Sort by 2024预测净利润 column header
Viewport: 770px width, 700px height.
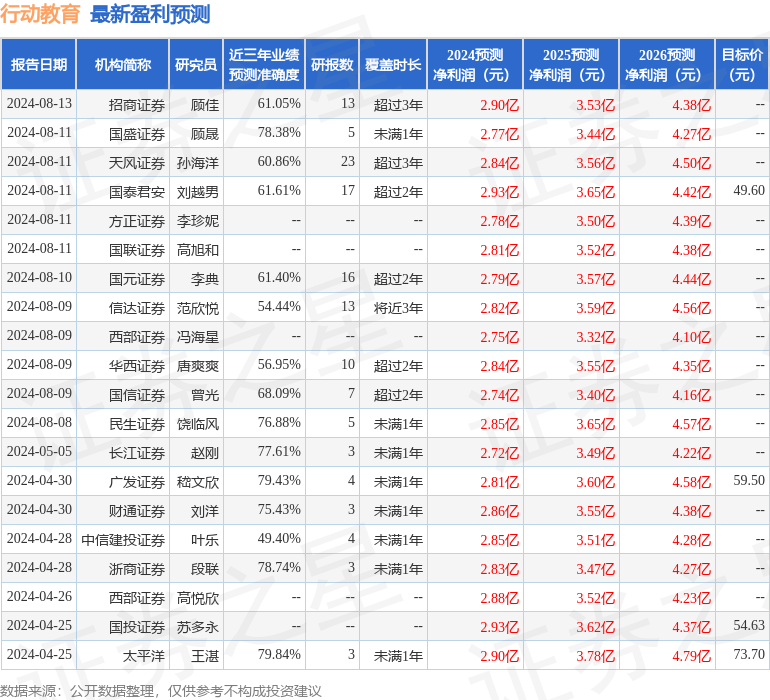475,64
